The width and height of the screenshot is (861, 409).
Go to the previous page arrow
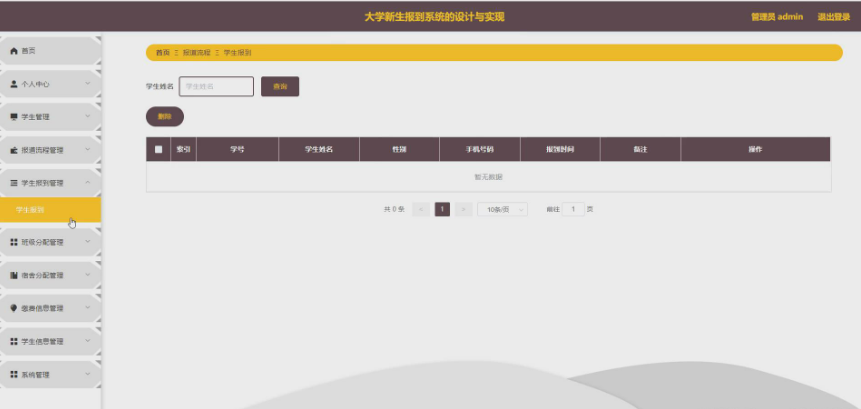(421, 209)
